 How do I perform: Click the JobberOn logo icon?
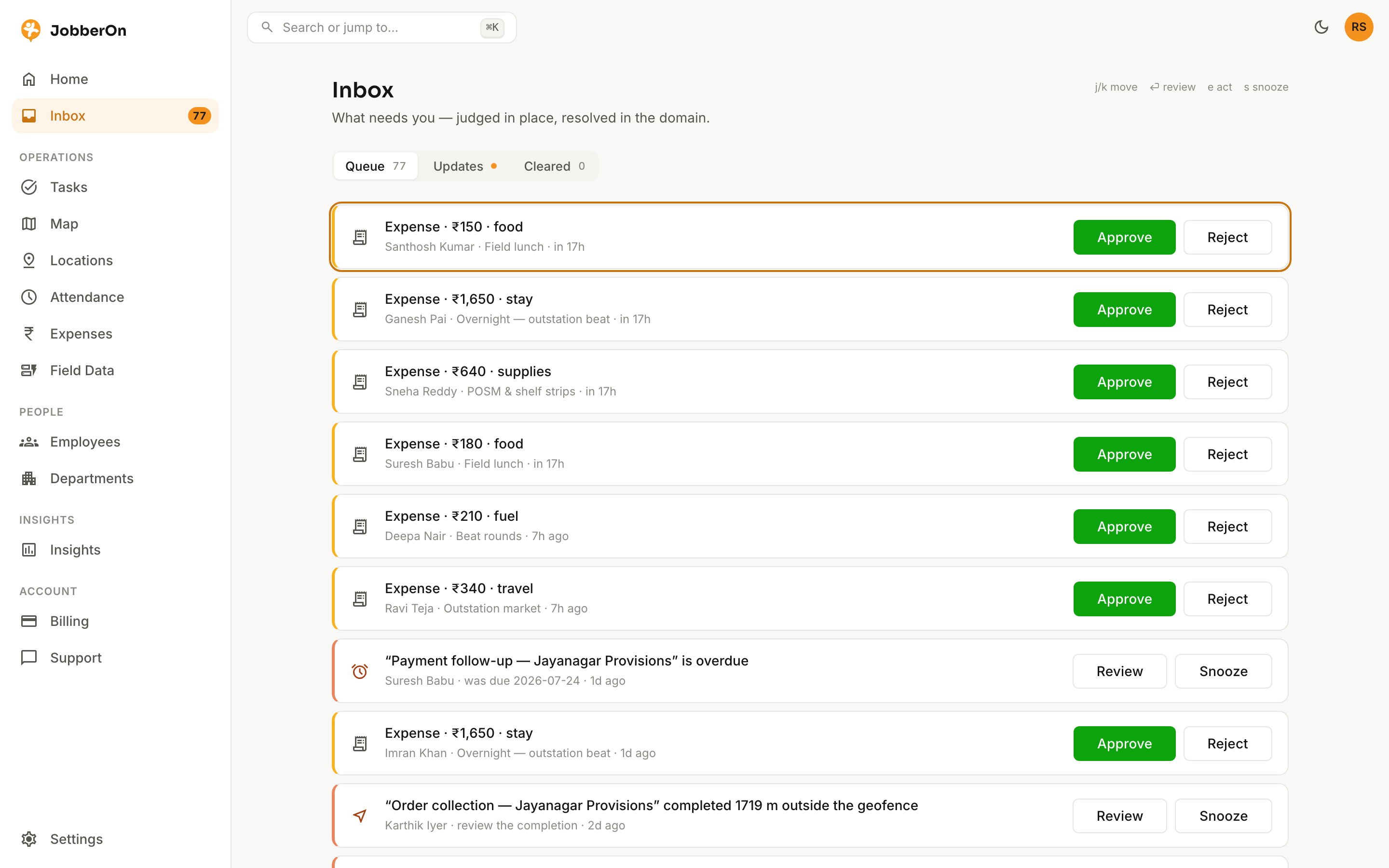click(x=30, y=30)
